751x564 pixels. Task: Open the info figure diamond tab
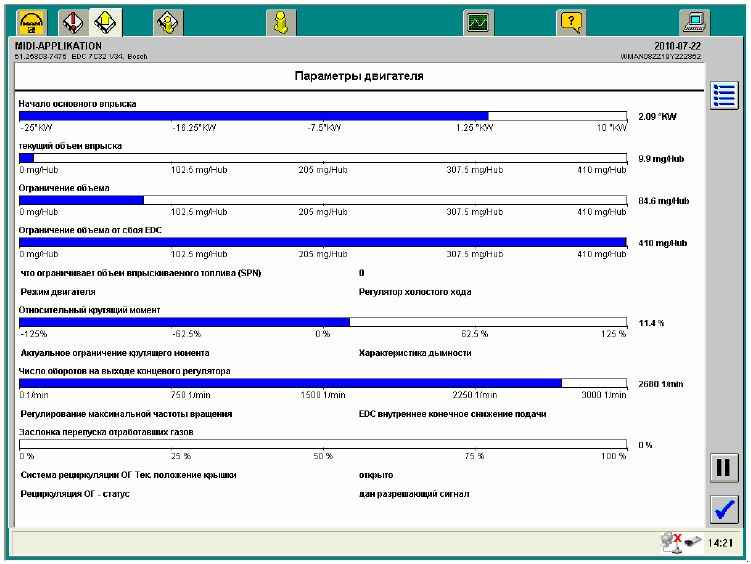tap(168, 23)
